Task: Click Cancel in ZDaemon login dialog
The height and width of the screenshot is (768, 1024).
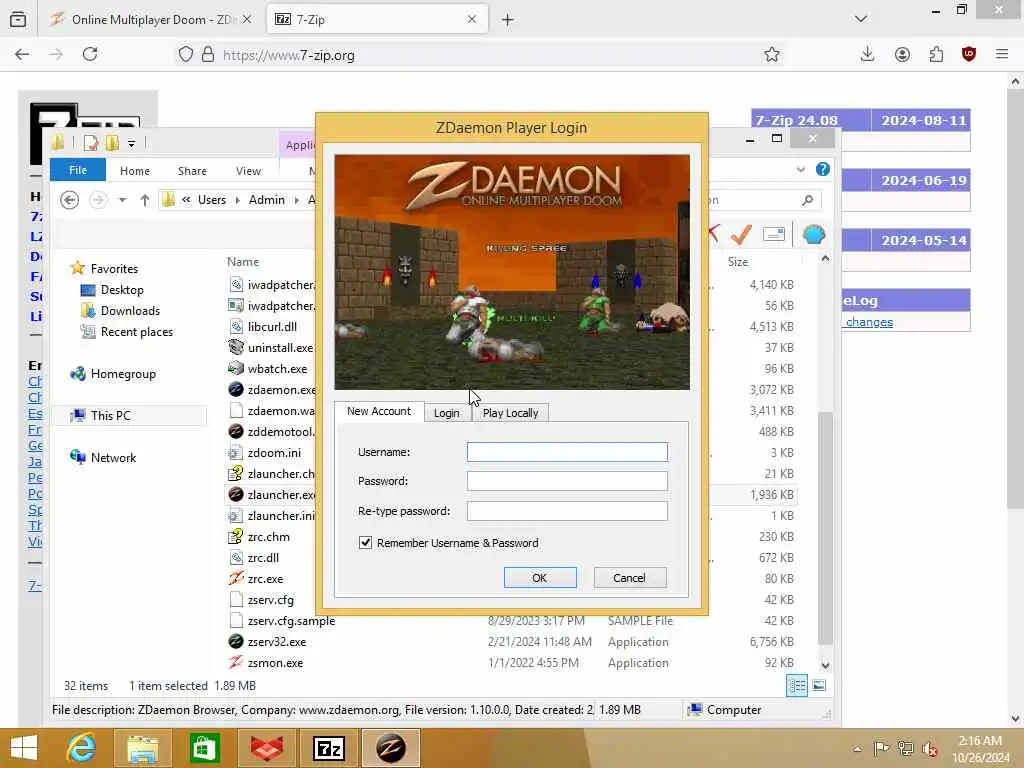Action: (x=630, y=577)
